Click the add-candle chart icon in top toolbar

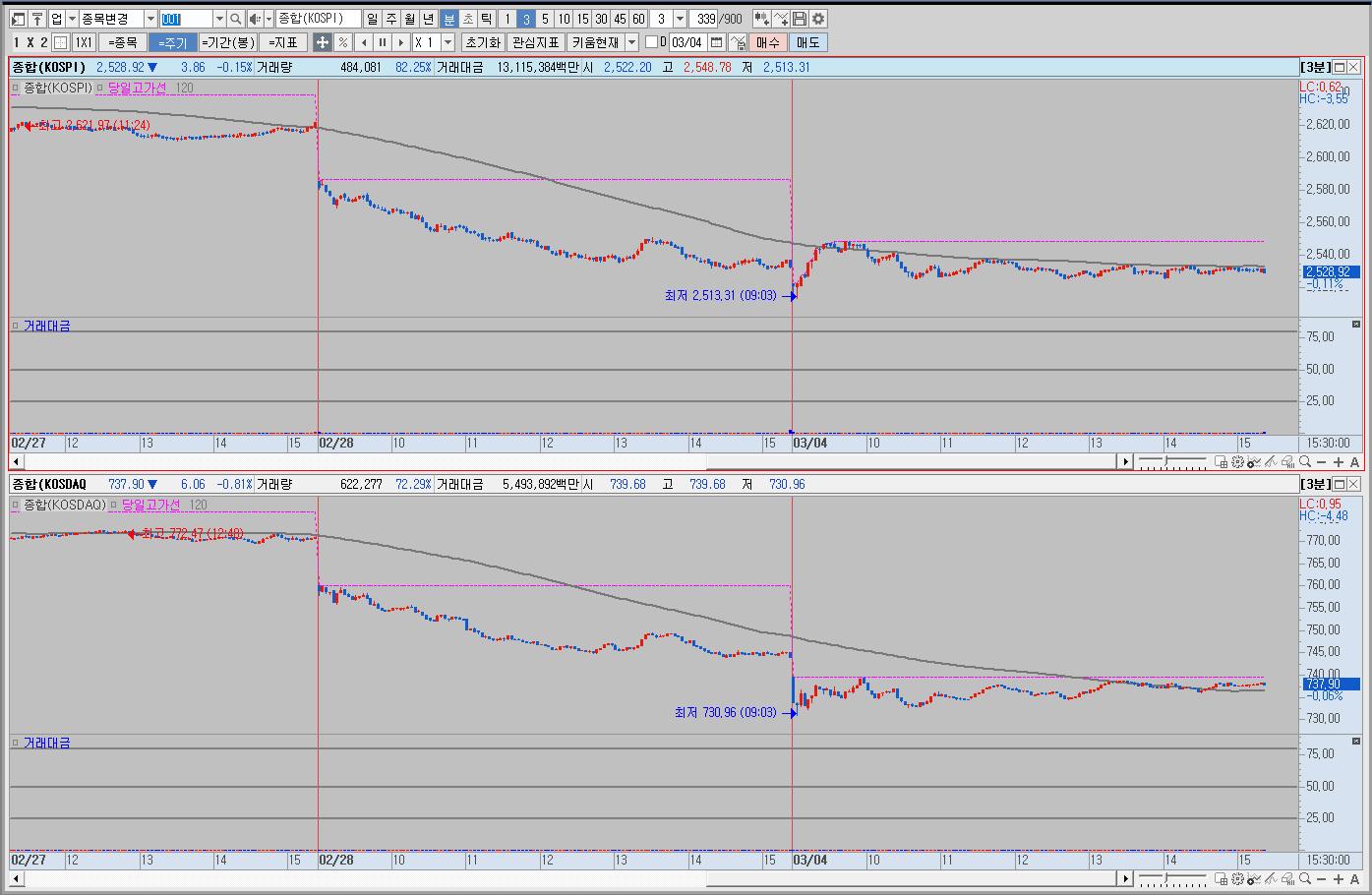click(762, 19)
